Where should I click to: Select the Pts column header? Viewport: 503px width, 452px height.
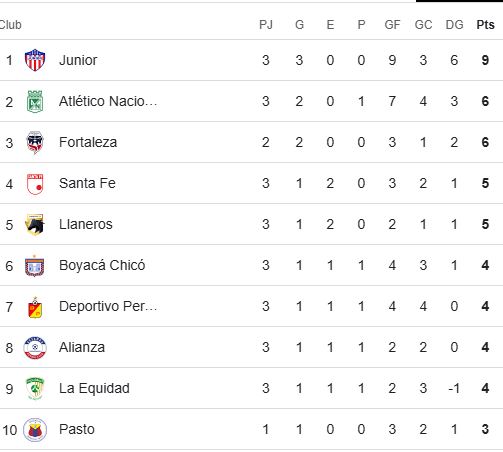485,25
